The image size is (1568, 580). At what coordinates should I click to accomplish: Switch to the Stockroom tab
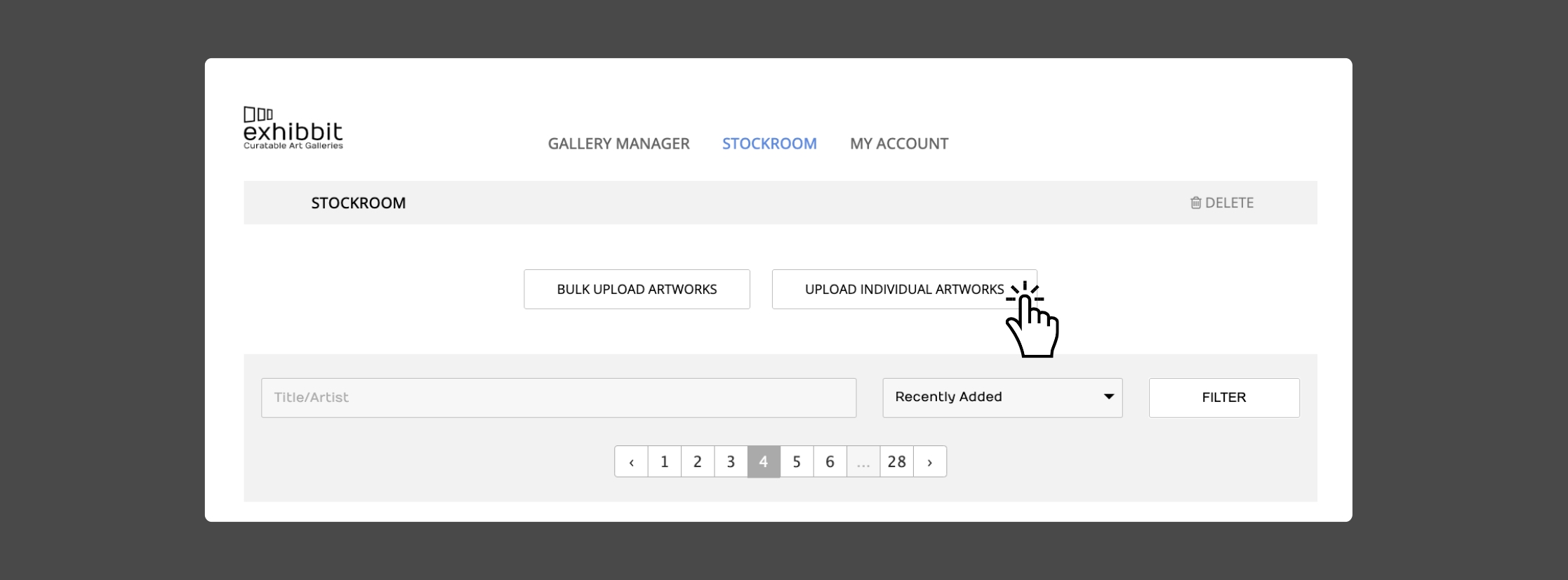point(769,144)
